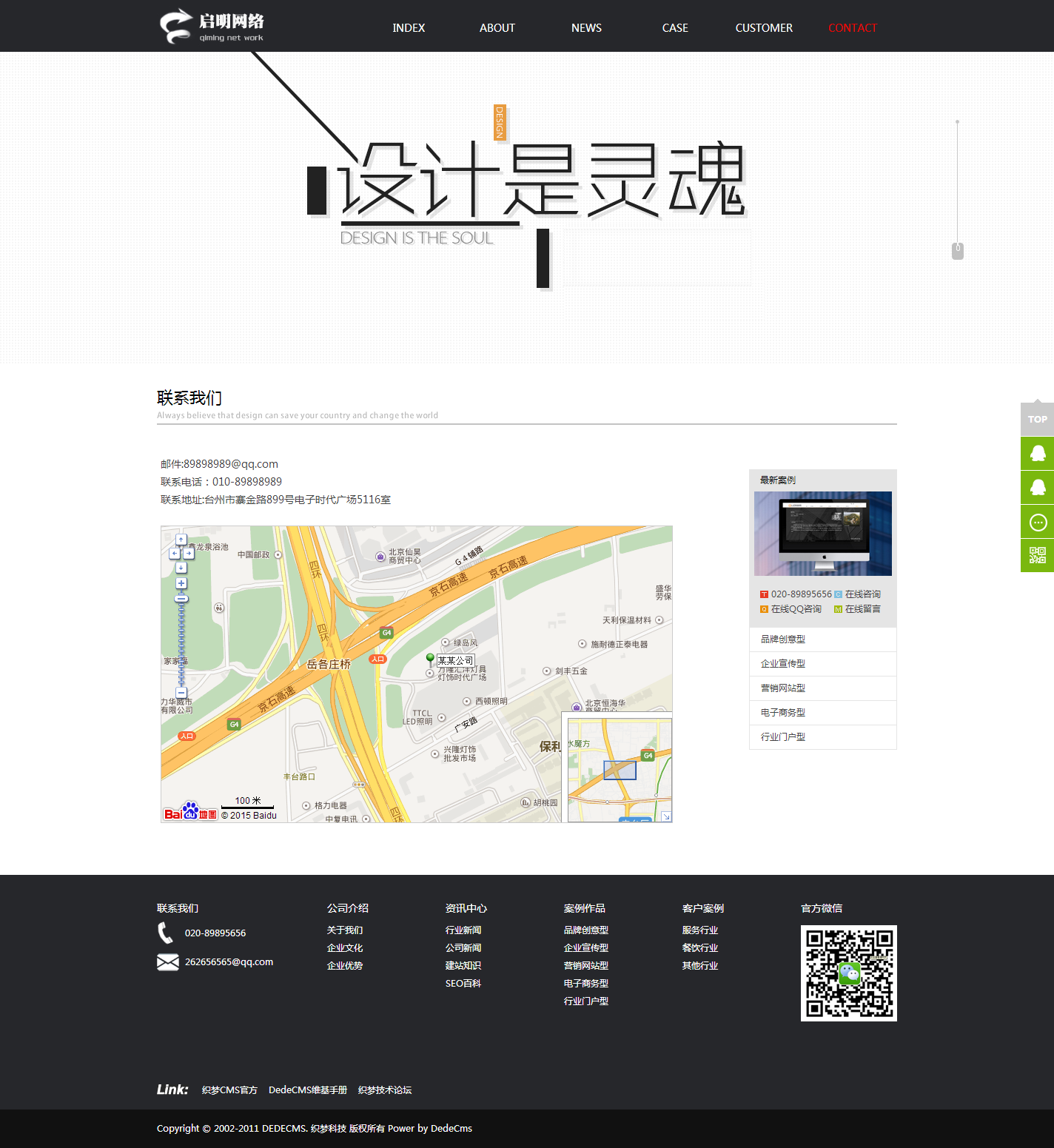Image resolution: width=1054 pixels, height=1148 pixels.
Task: Zoom in the map with plus button
Action: point(181,584)
